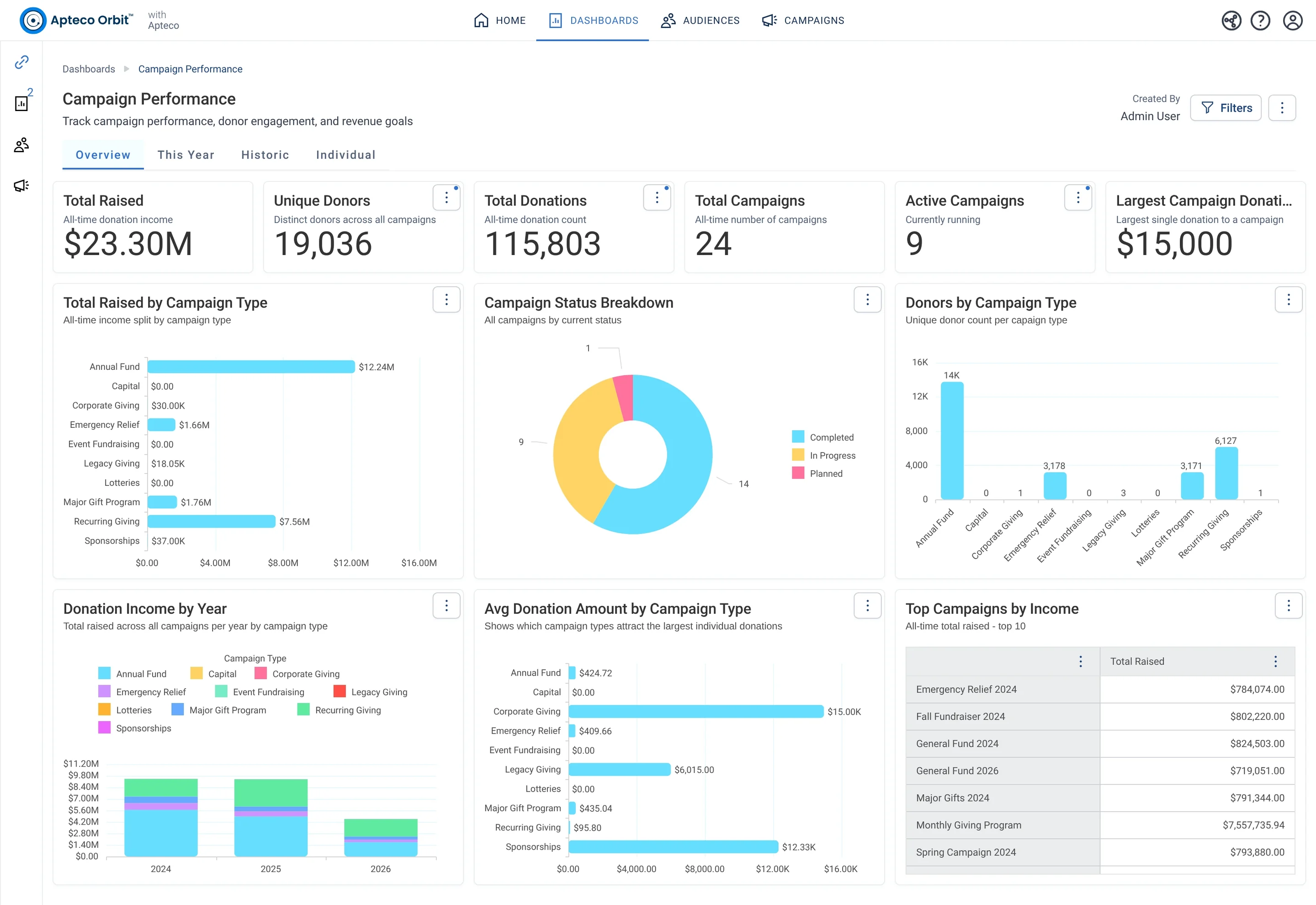
Task: Open Donors by Campaign Type options menu
Action: click(1289, 299)
